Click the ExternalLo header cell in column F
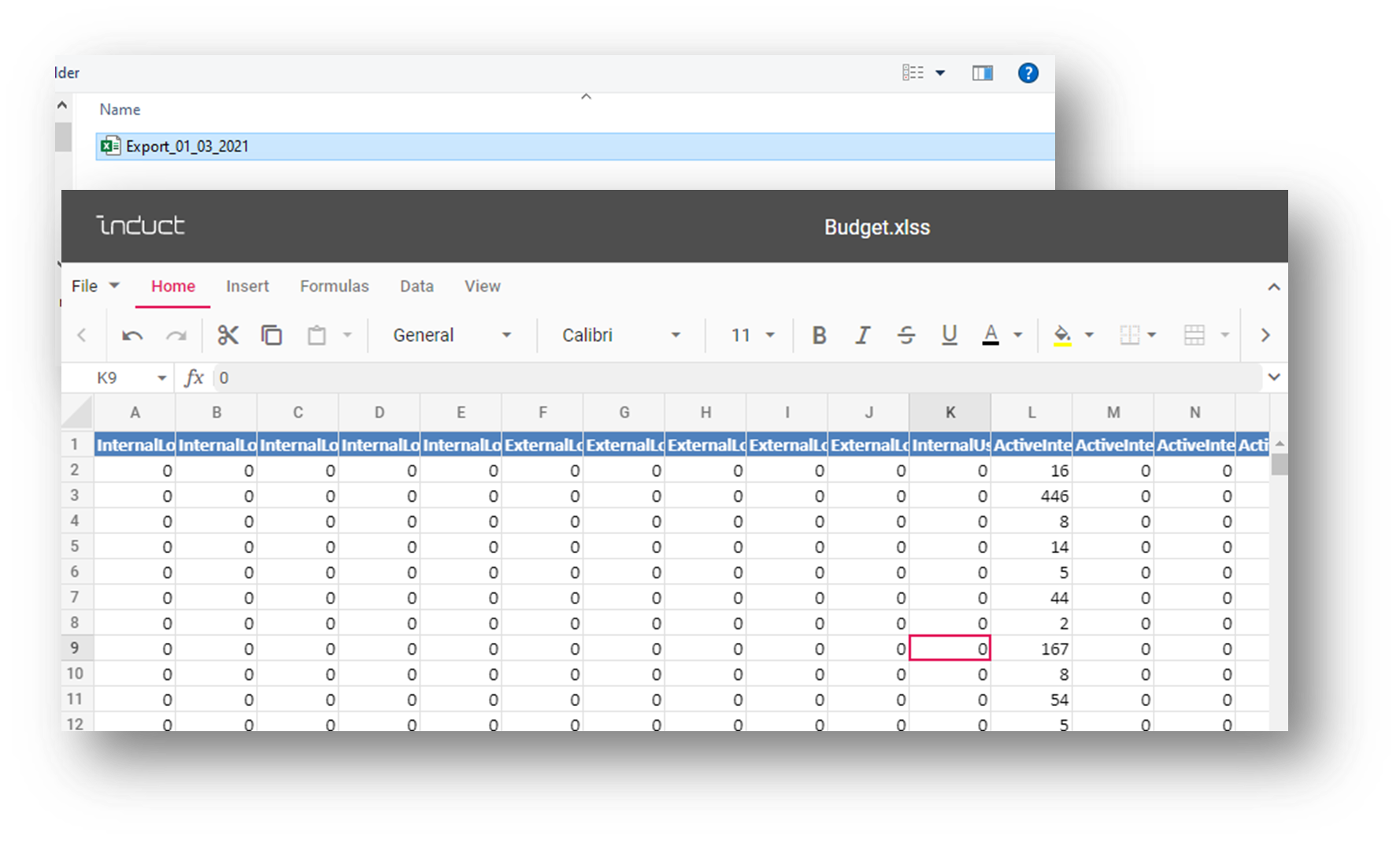The width and height of the screenshot is (1400, 843). click(x=543, y=445)
